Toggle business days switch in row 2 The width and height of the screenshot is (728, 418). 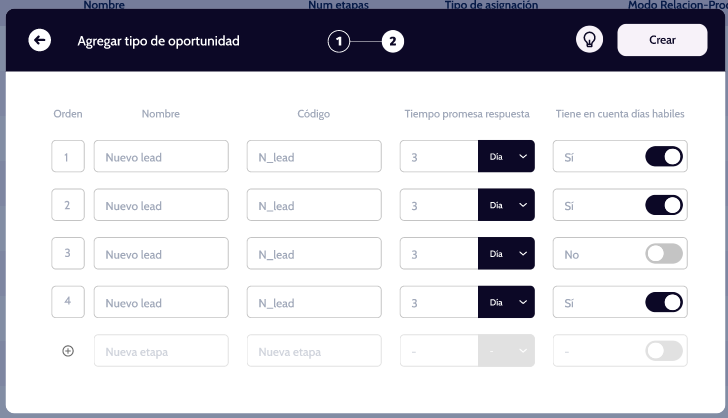pyautogui.click(x=664, y=206)
